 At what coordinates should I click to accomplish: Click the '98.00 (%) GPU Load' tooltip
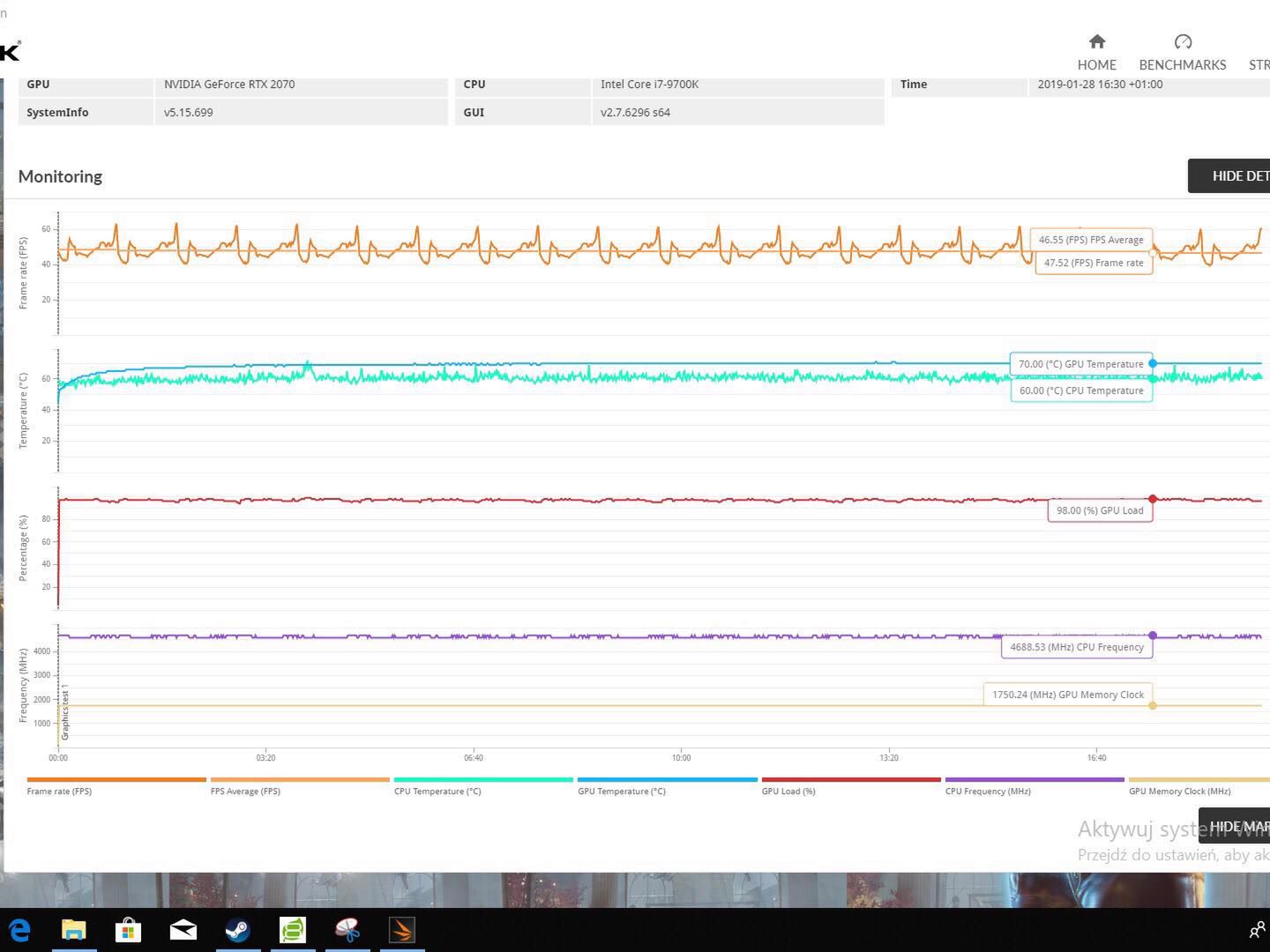coord(1100,510)
